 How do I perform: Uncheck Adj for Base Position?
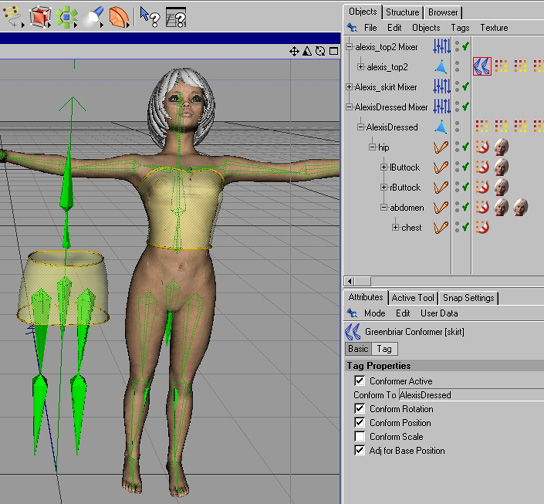pos(359,450)
